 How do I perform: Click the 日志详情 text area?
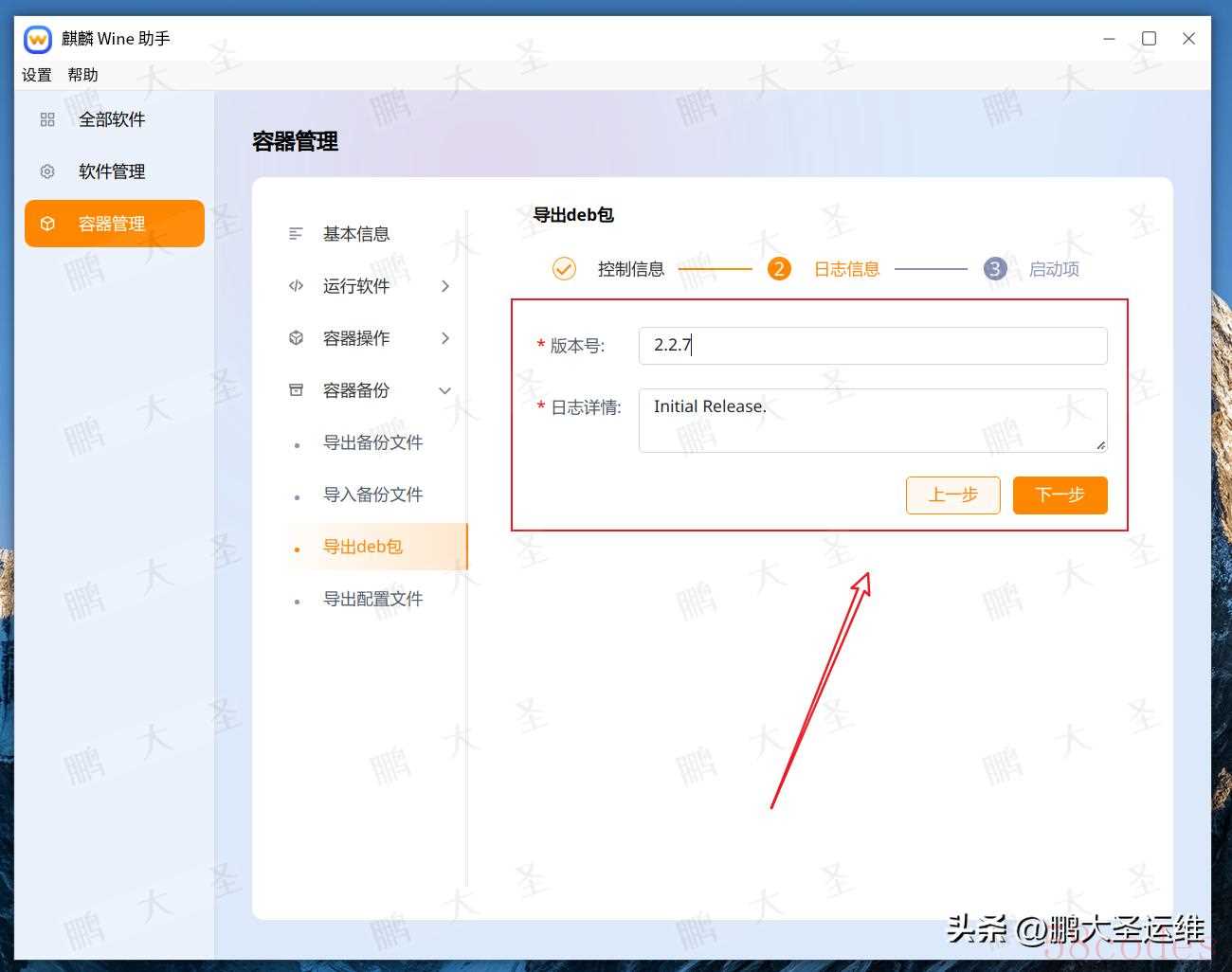pyautogui.click(x=872, y=420)
